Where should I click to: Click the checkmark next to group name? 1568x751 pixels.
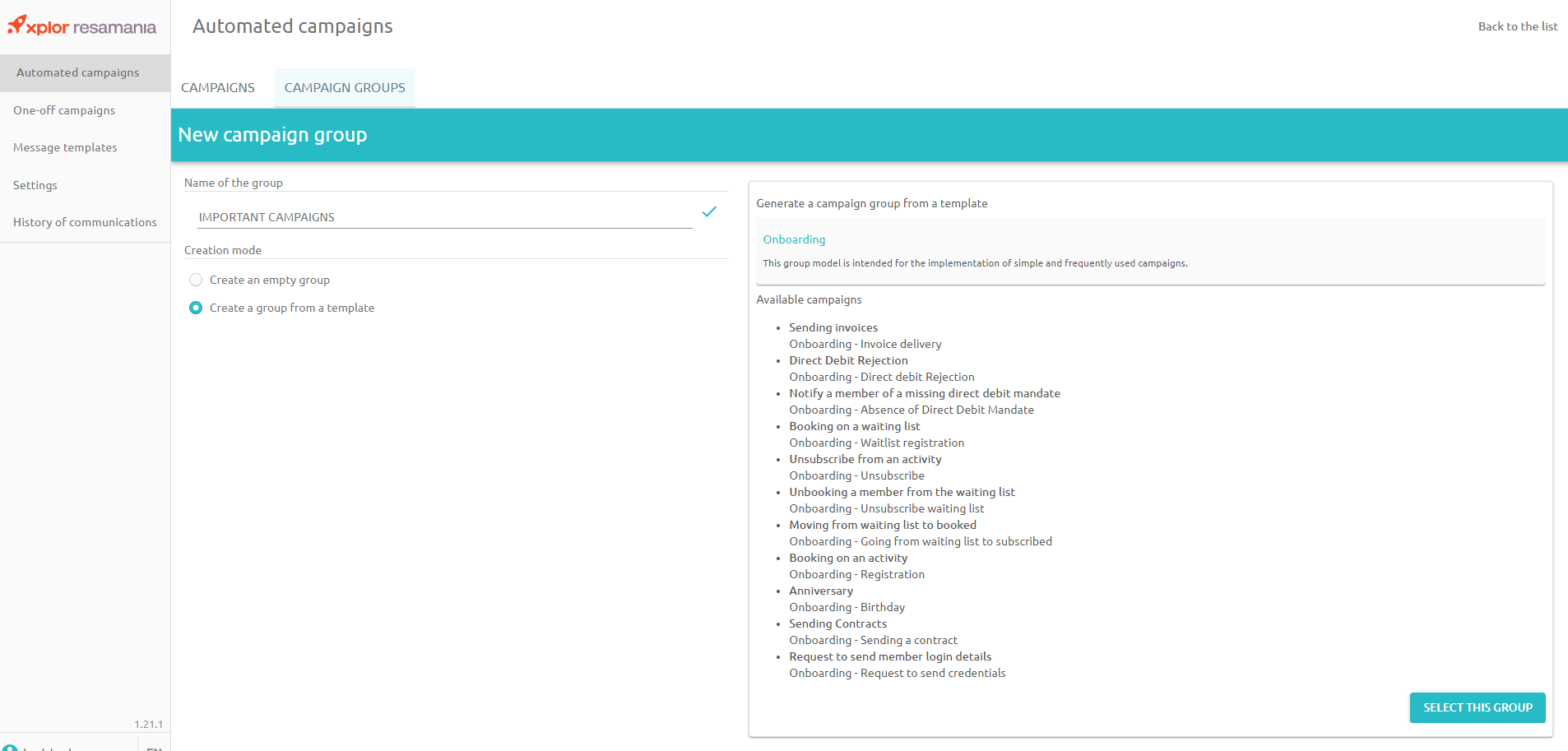pyautogui.click(x=709, y=212)
